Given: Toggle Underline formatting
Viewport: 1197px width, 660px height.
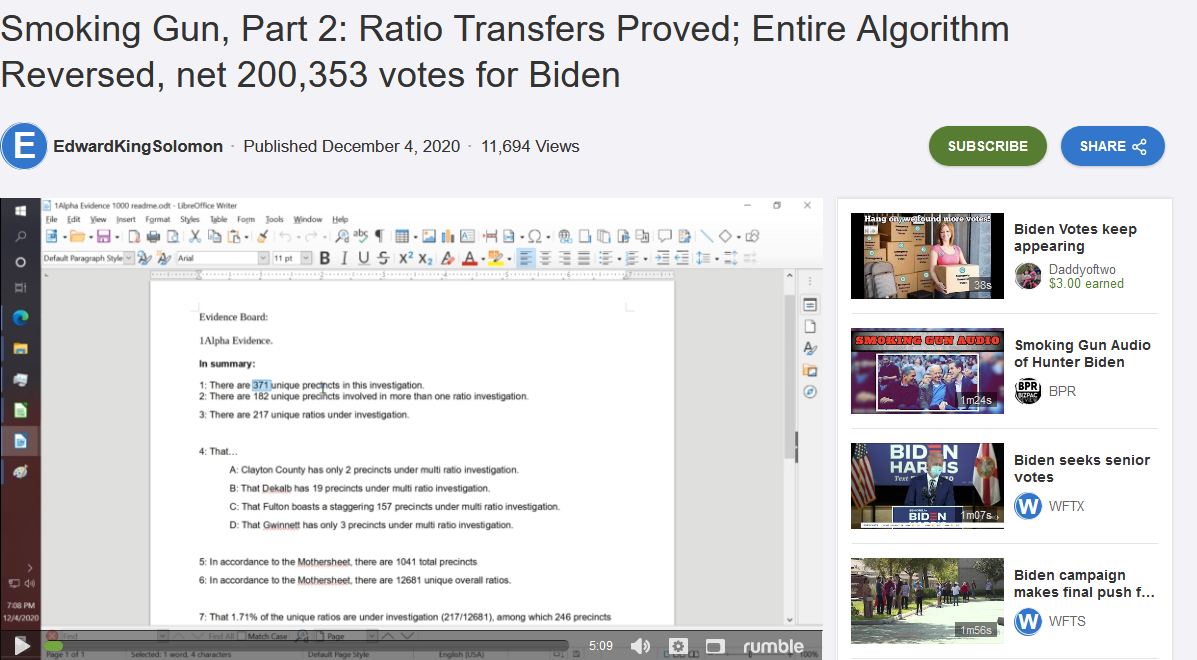Looking at the screenshot, I should pyautogui.click(x=363, y=258).
